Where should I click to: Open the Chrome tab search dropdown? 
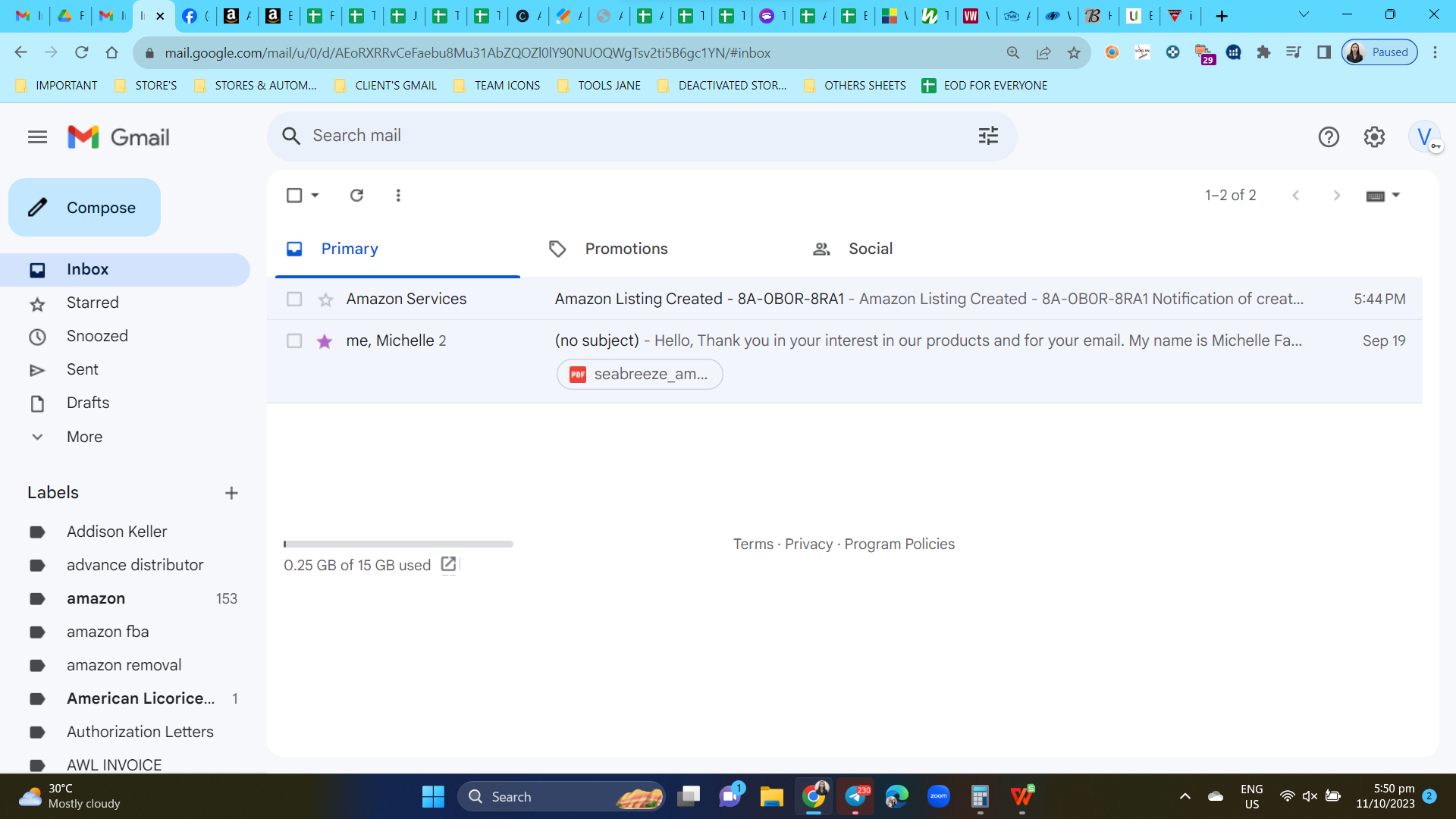(1304, 15)
